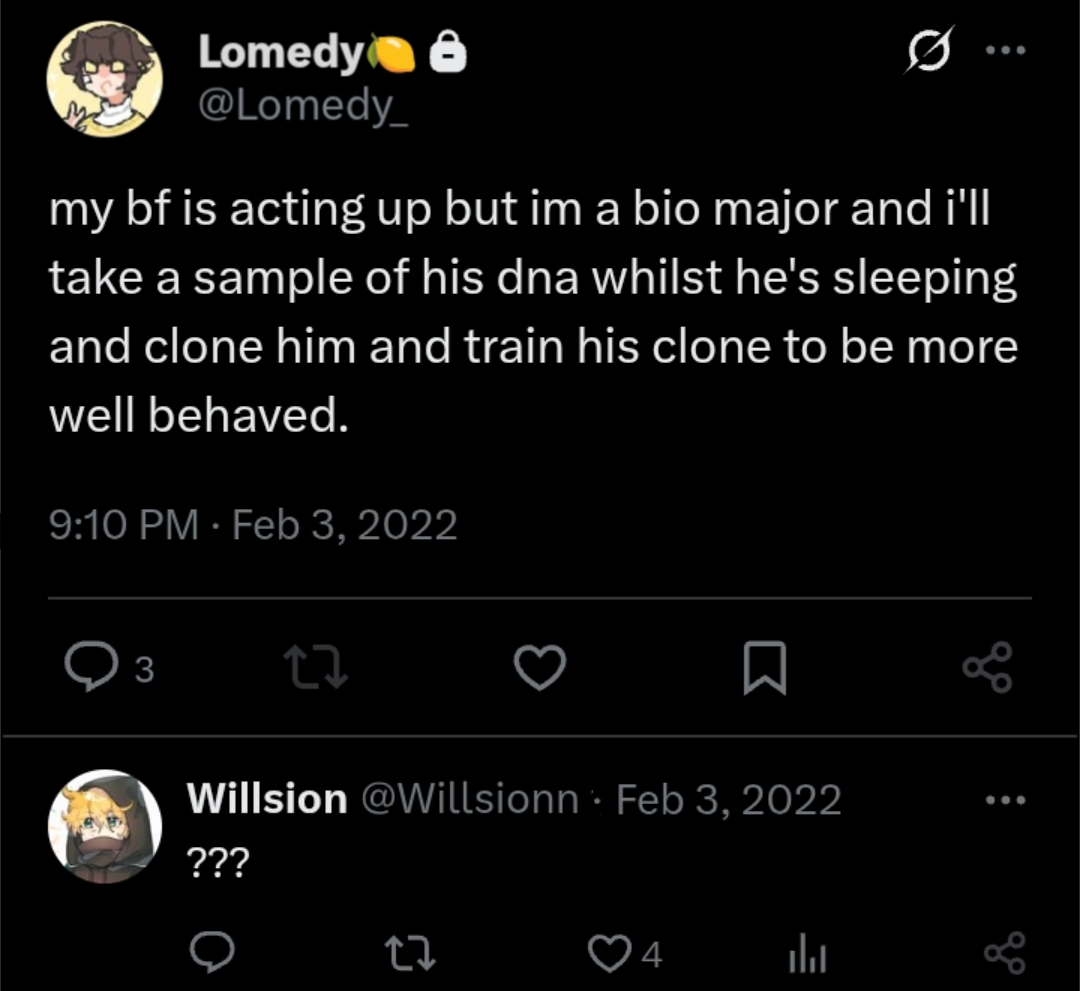Open more options on Willsion's reply
The height and width of the screenshot is (991, 1080).
1006,800
